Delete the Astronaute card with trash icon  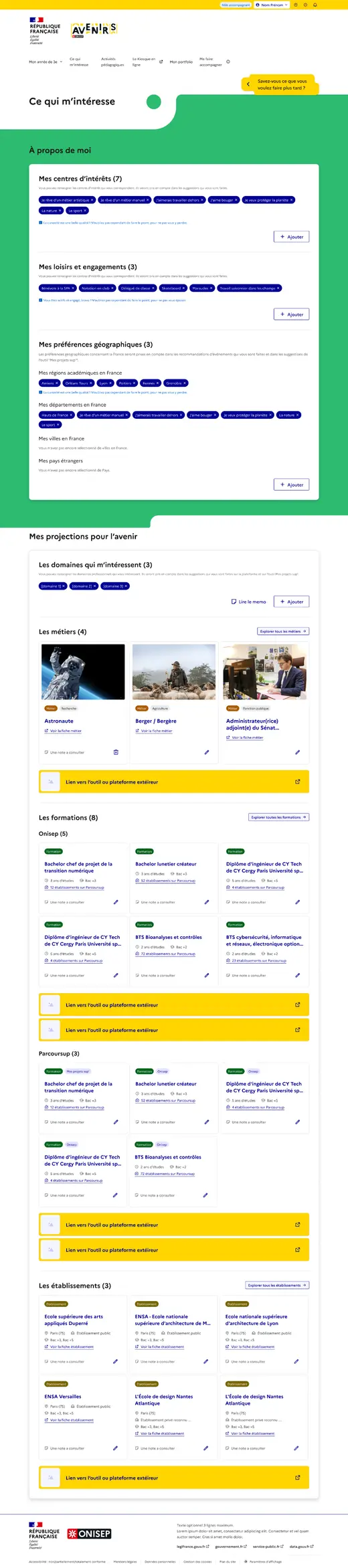(116, 752)
